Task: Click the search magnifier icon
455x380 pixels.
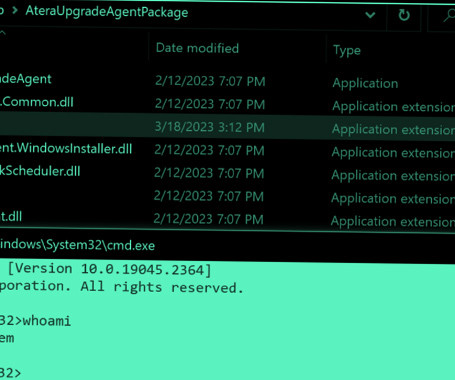Action: coord(449,16)
